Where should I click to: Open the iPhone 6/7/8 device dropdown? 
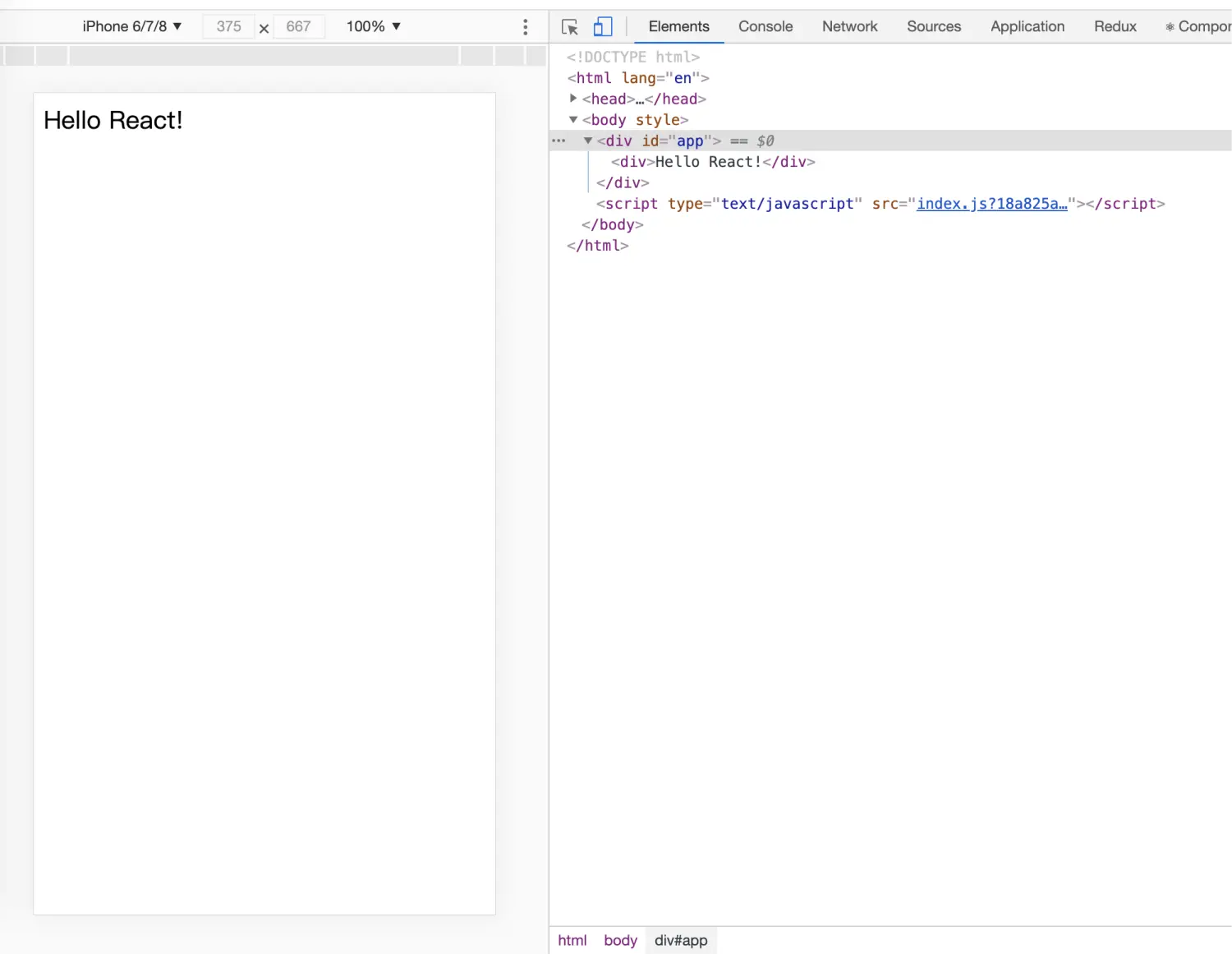132,26
